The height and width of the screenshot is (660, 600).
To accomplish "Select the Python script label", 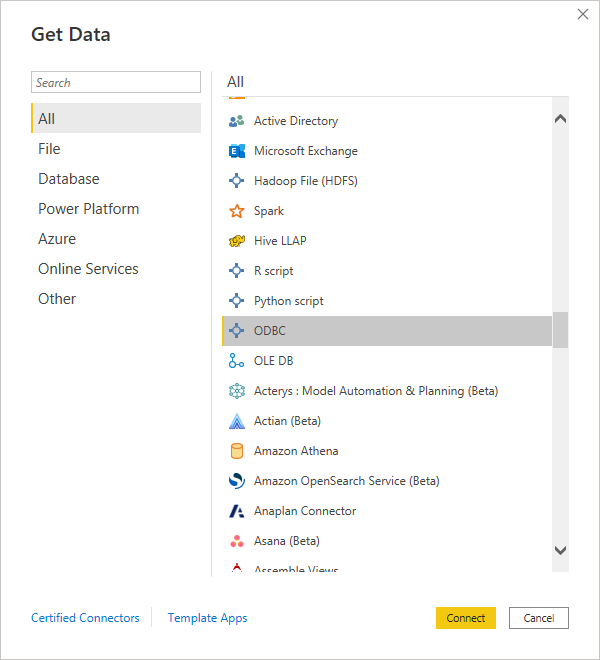I will (288, 301).
